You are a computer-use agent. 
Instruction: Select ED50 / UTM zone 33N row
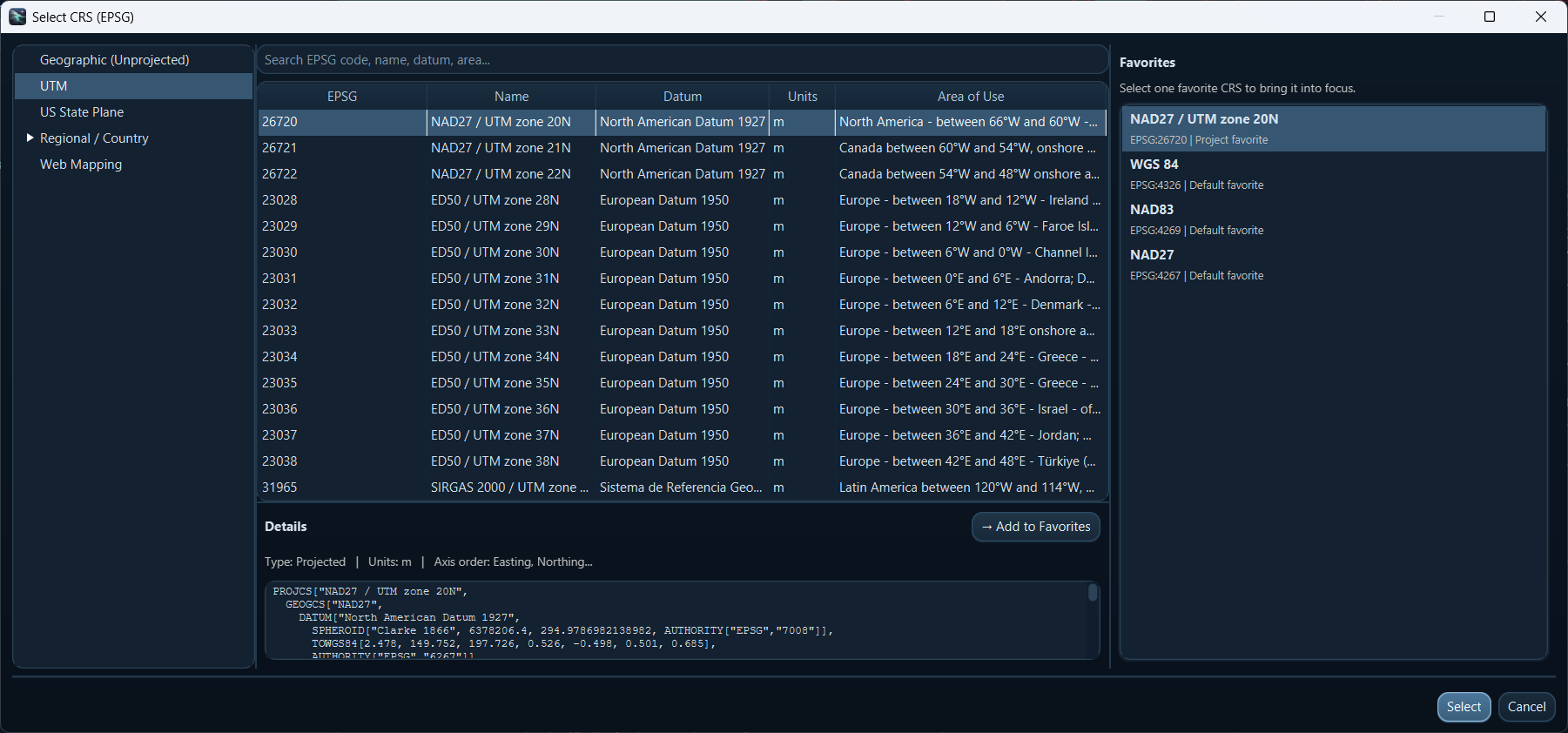683,331
